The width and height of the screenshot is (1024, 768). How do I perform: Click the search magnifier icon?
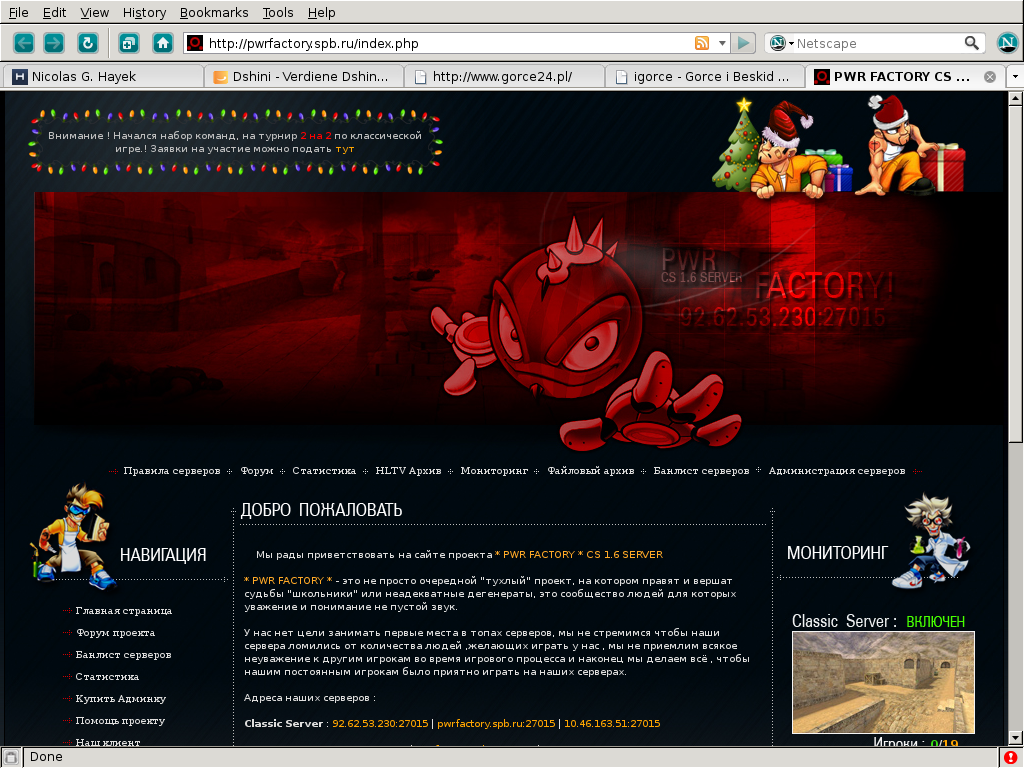[972, 43]
